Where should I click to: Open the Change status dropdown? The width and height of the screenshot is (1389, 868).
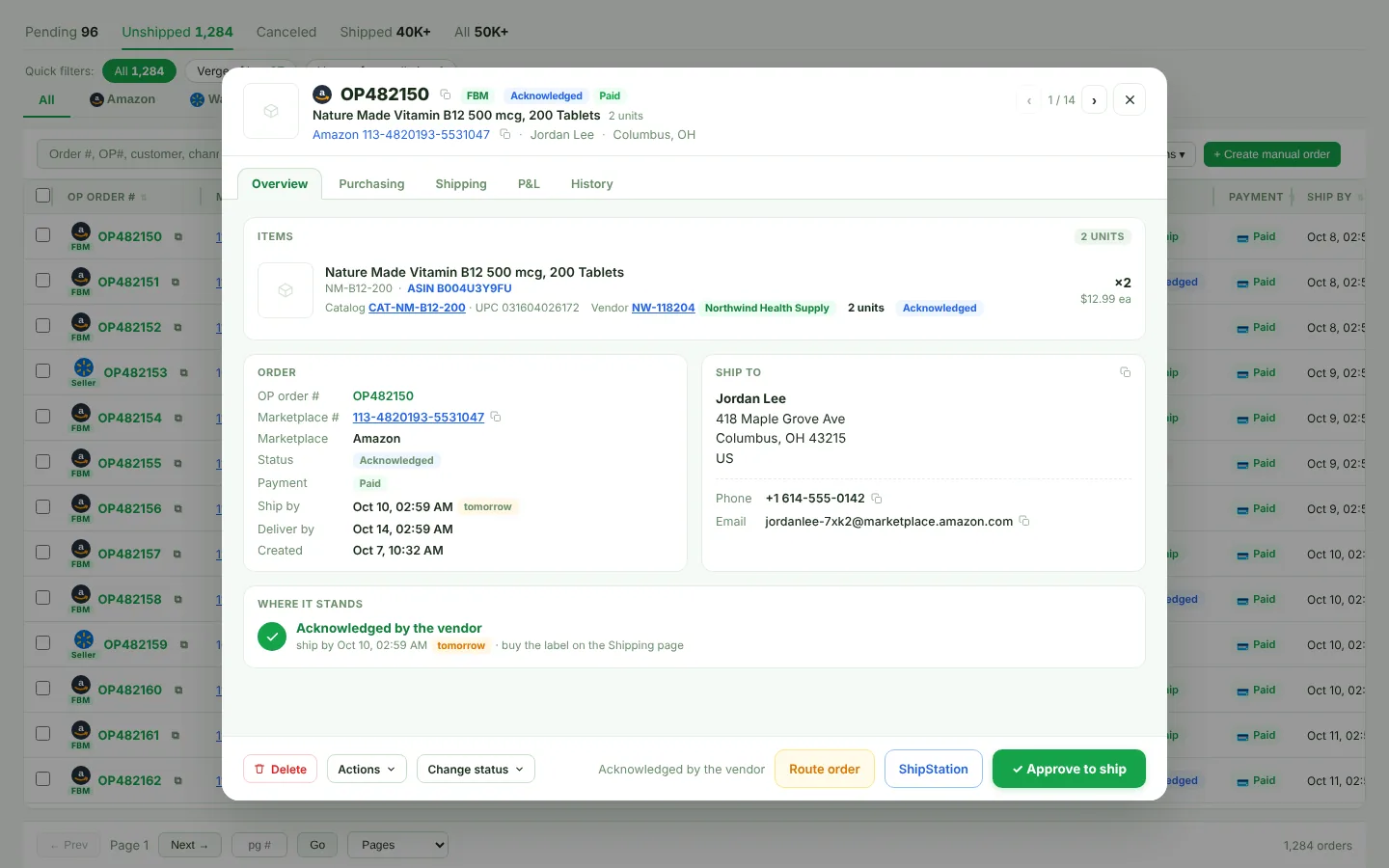tap(476, 769)
